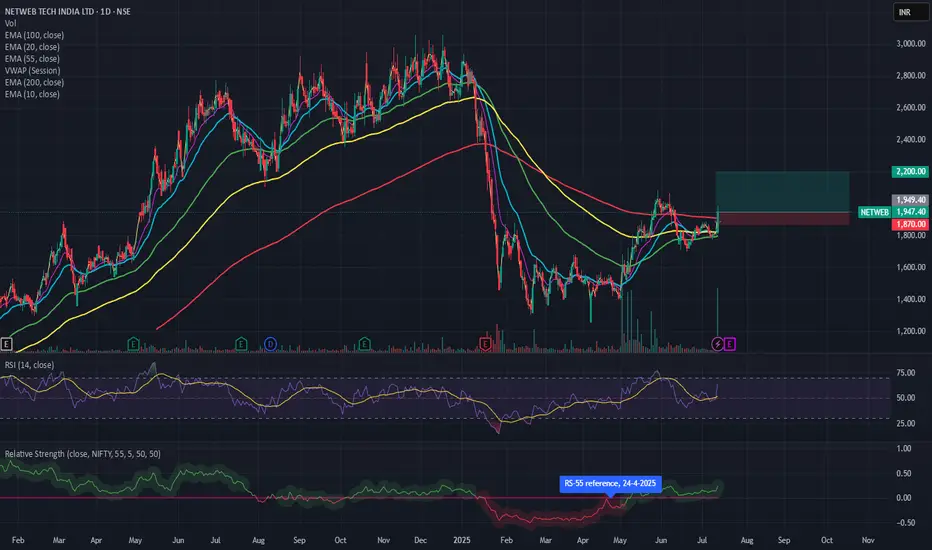Open the green E earnings marker near May 2024
Image resolution: width=932 pixels, height=550 pixels.
point(133,344)
